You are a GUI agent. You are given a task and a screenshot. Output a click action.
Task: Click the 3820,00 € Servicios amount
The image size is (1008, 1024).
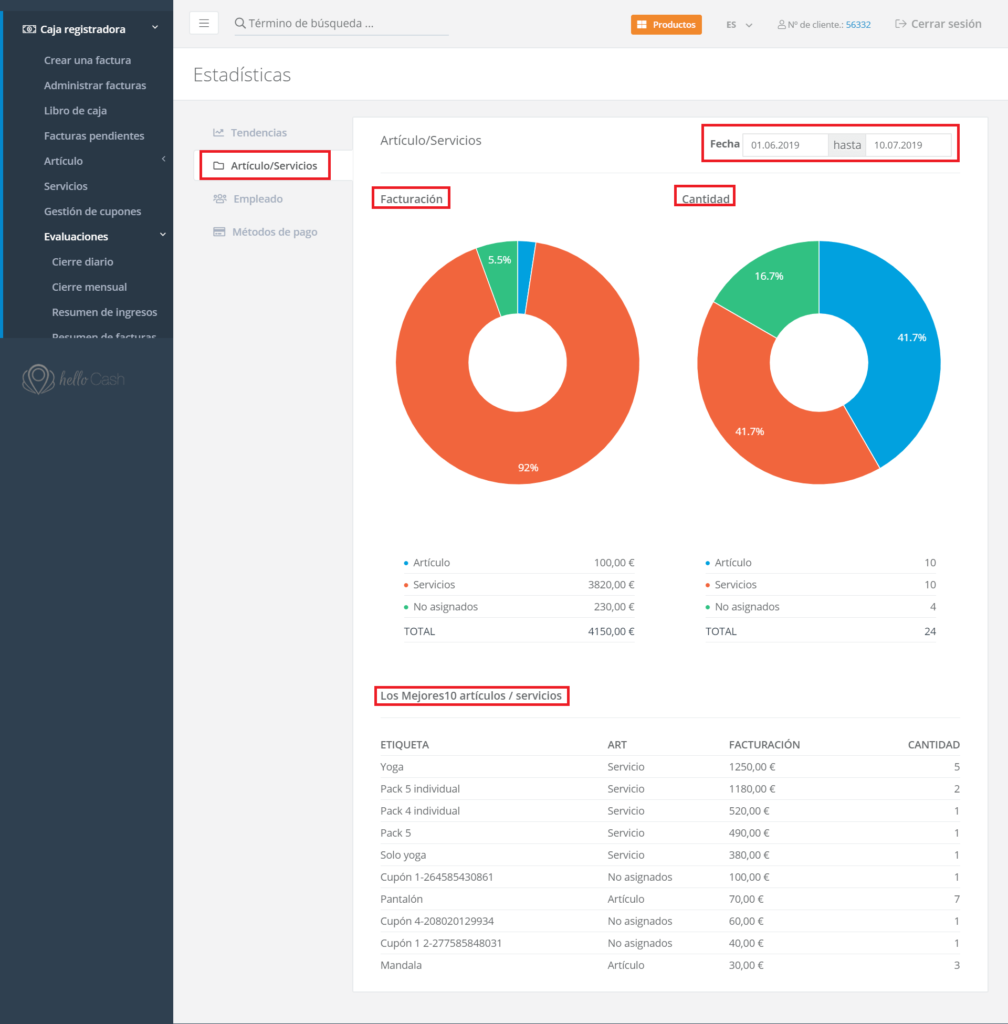(x=611, y=585)
